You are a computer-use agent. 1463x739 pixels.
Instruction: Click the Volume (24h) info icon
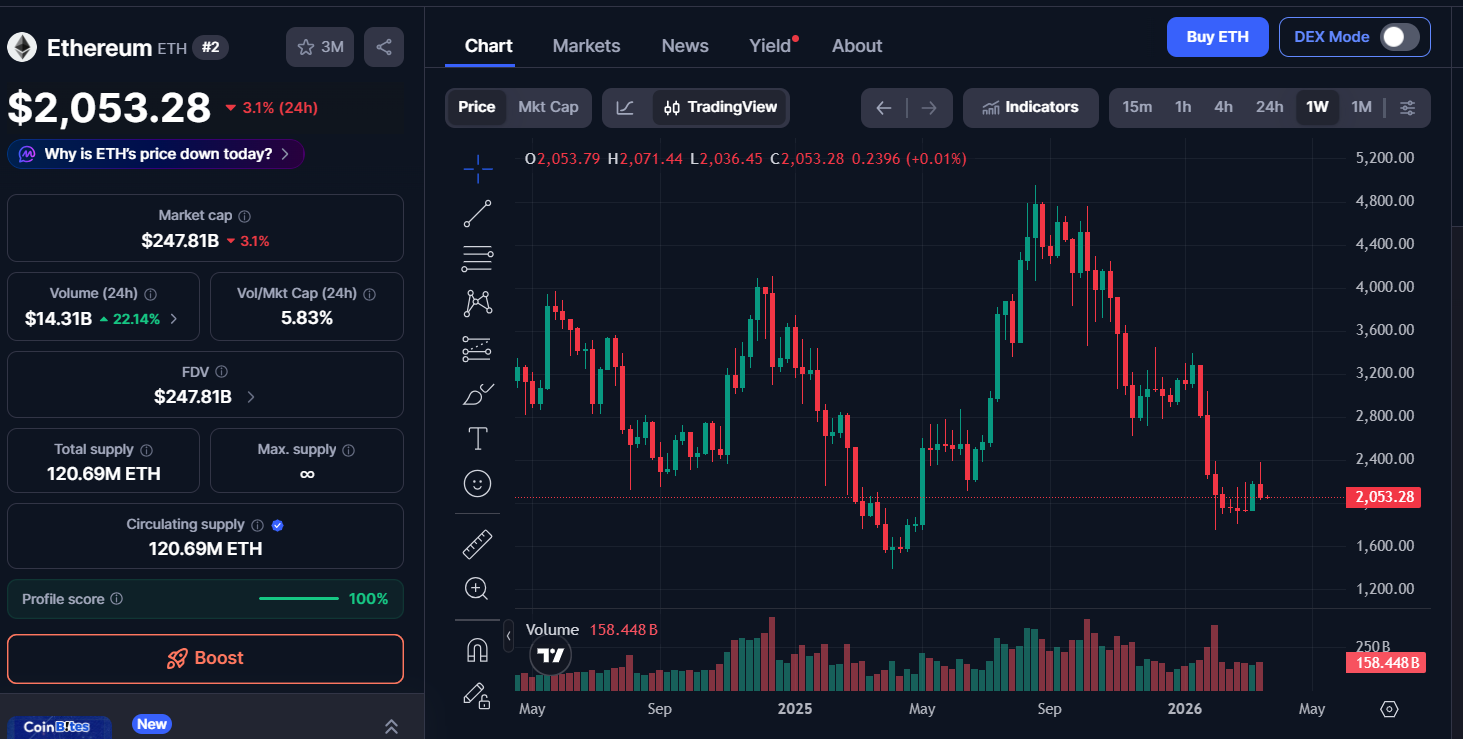tap(151, 294)
